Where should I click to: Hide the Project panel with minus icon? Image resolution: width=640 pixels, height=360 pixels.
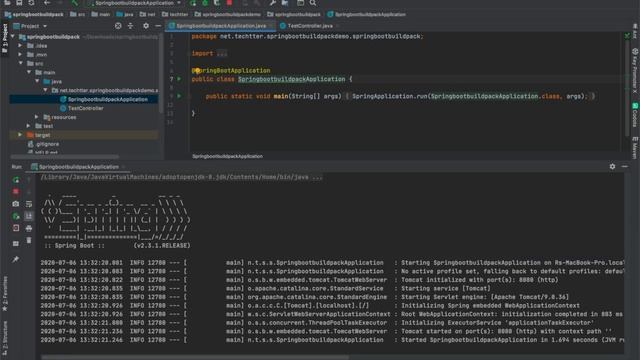(x=158, y=26)
